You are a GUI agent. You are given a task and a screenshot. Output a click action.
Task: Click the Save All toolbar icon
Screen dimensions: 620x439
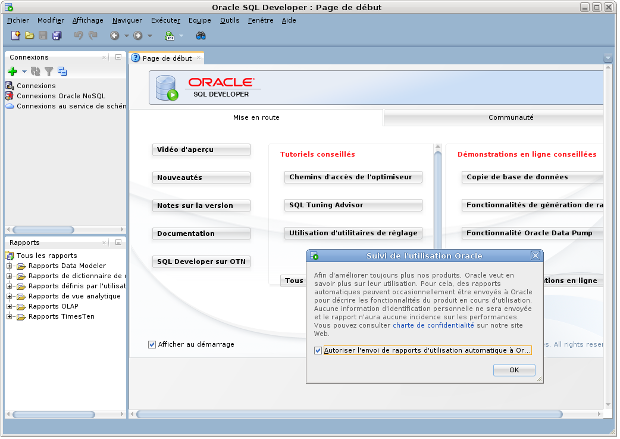tap(57, 36)
